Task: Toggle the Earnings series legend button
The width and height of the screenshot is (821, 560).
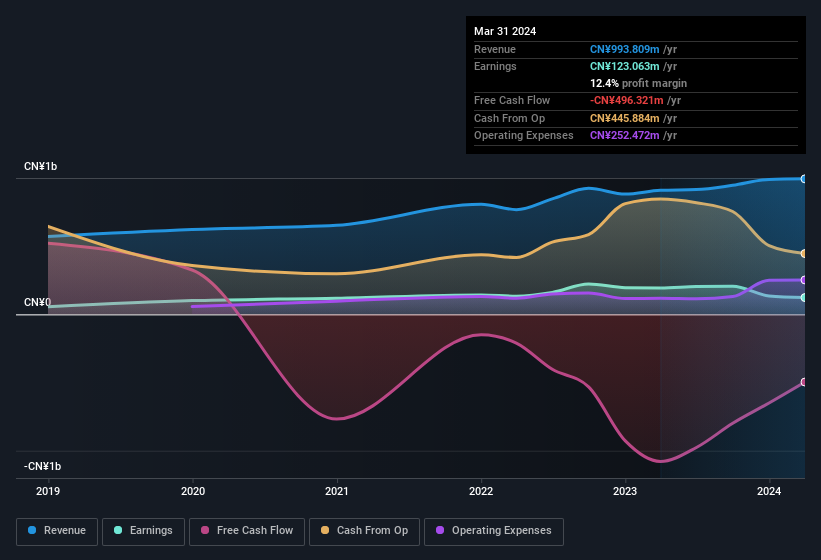Action: click(x=143, y=531)
